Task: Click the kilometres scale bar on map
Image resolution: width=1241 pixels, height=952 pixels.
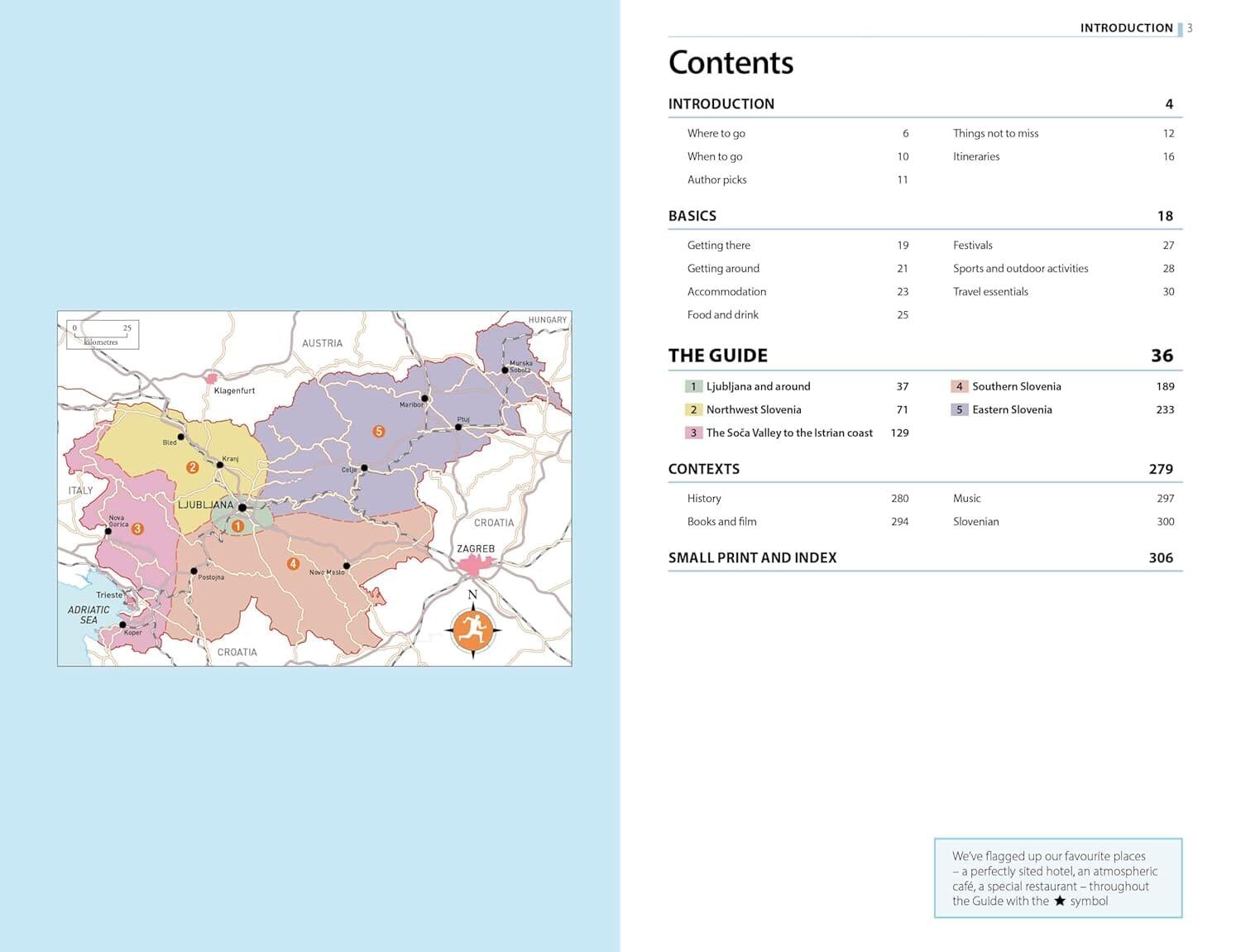Action: tap(103, 334)
